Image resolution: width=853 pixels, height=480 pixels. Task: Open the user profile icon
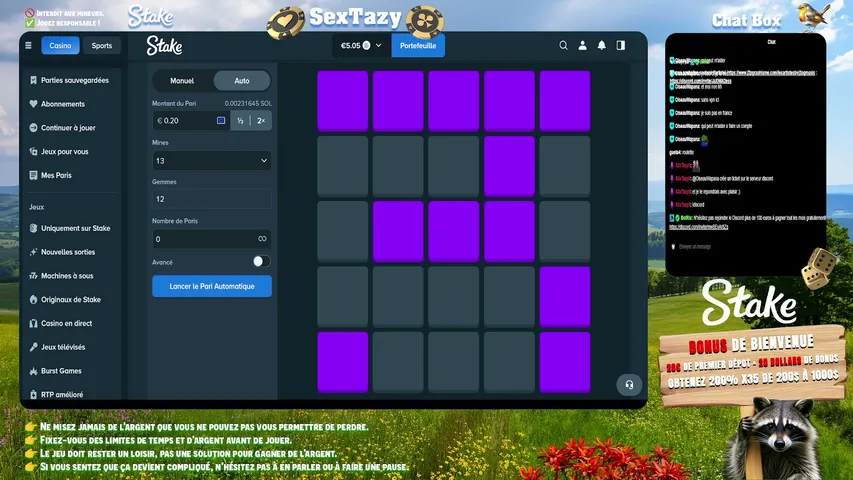(582, 46)
